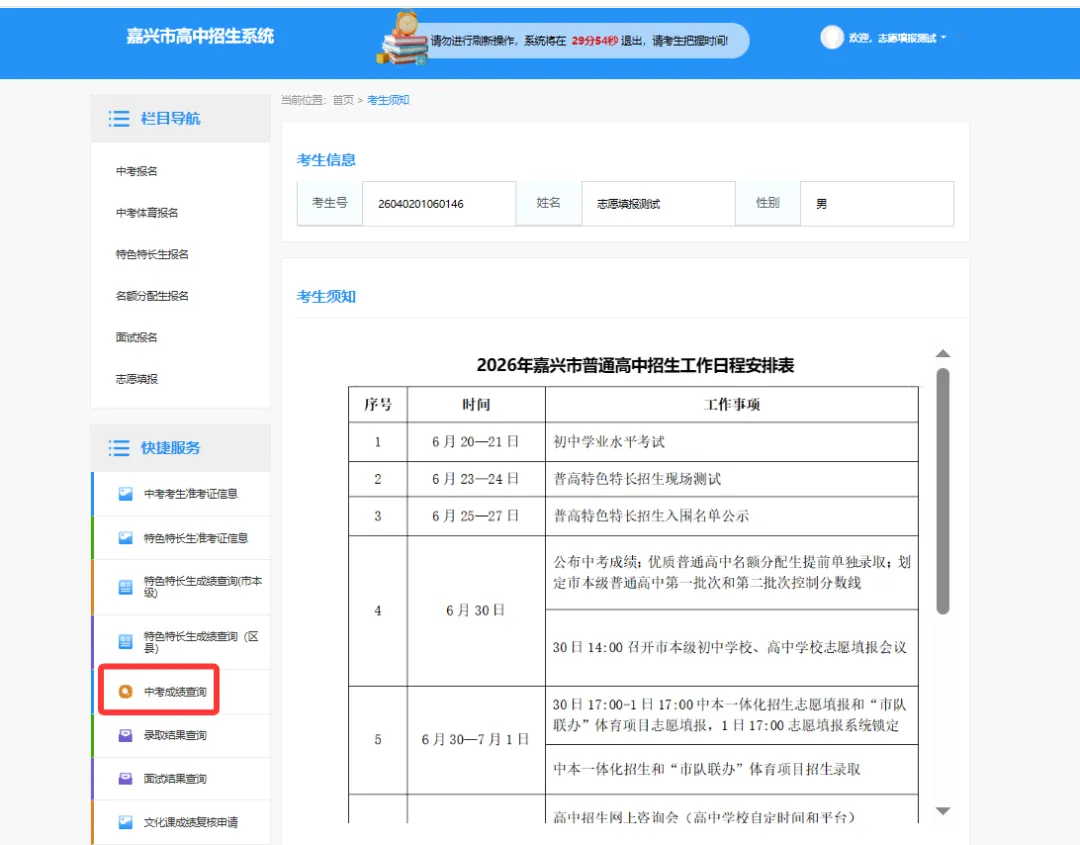Click the 中考考生准考证信息 icon
This screenshot has width=1080, height=845.
pyautogui.click(x=125, y=494)
